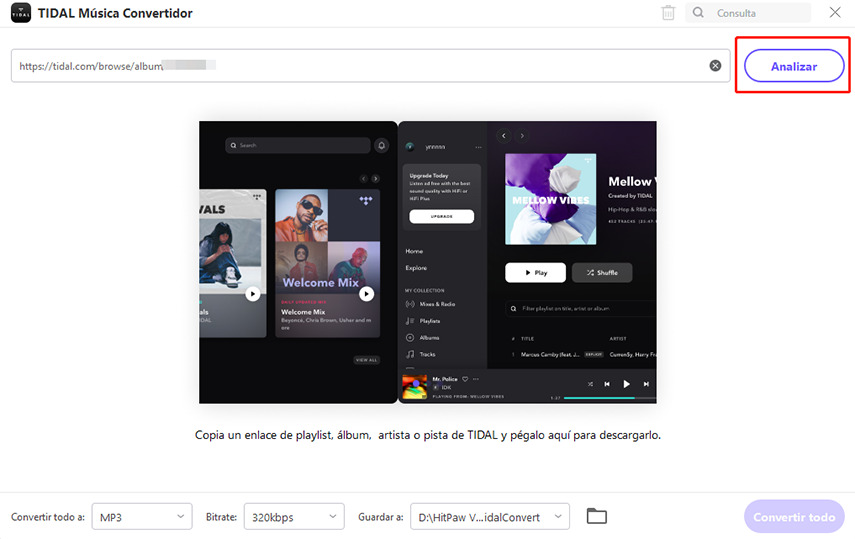
Task: Click Albums in preview sidebar
Action: (423, 338)
